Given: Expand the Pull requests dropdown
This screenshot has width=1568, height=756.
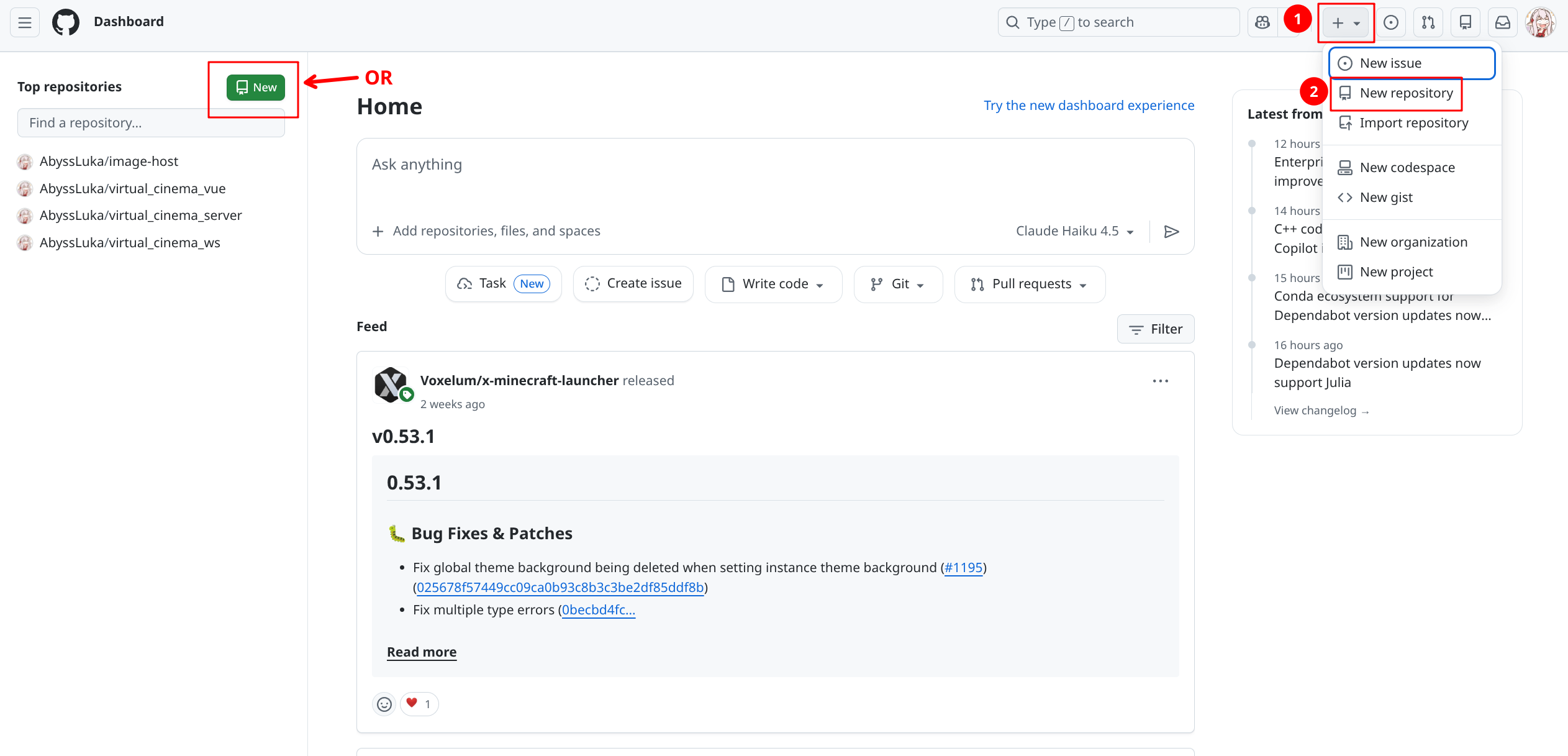Looking at the screenshot, I should (1030, 284).
